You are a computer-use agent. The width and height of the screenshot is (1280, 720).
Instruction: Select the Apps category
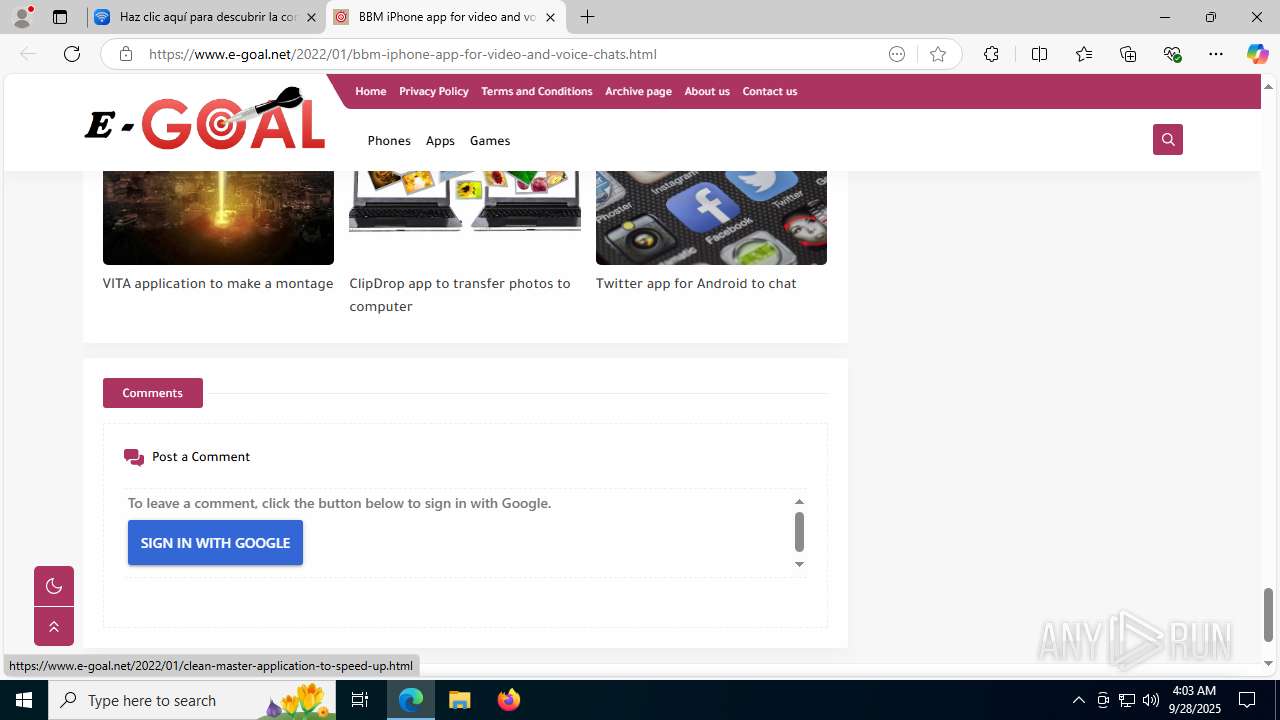[440, 141]
